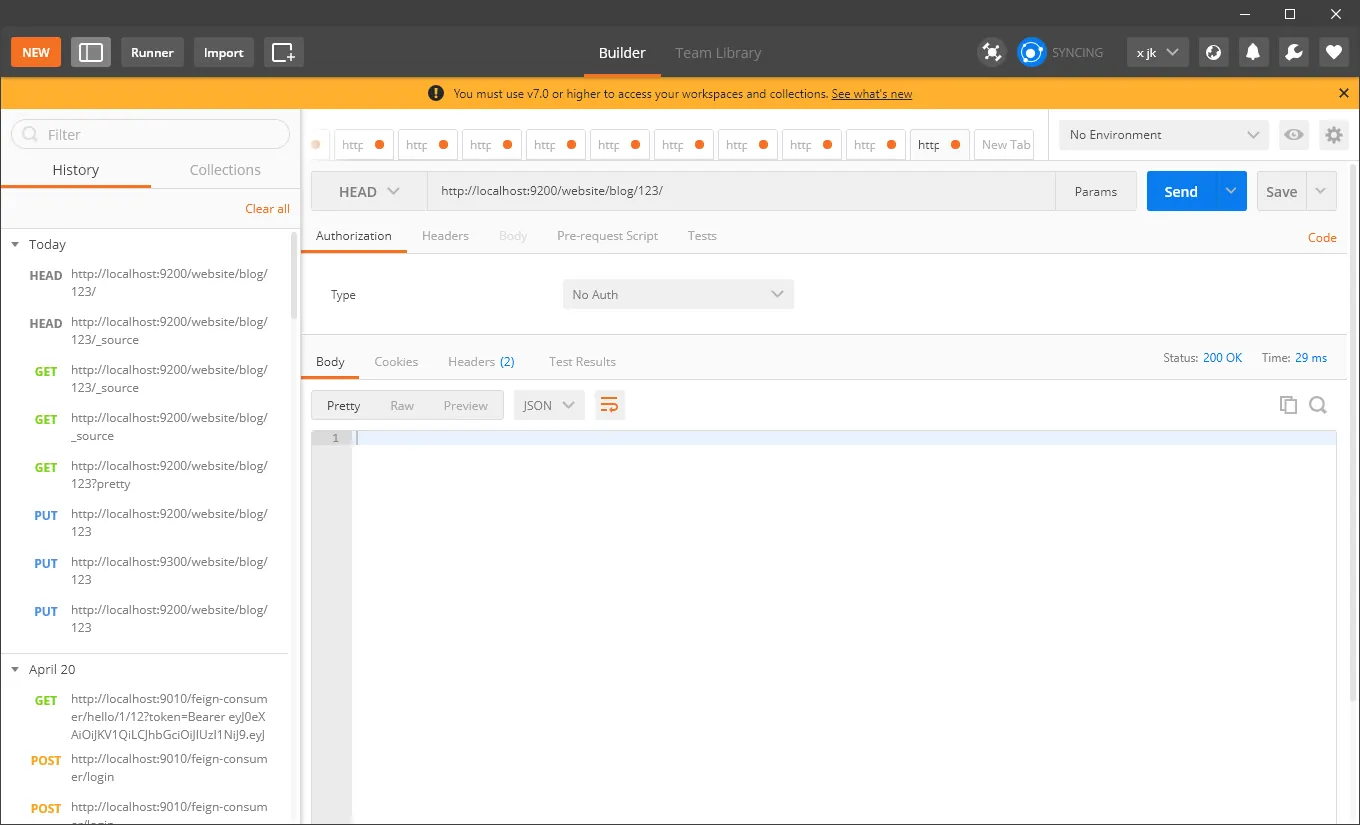Click the SYNCING status icon
The image size is (1360, 825).
pos(1031,52)
